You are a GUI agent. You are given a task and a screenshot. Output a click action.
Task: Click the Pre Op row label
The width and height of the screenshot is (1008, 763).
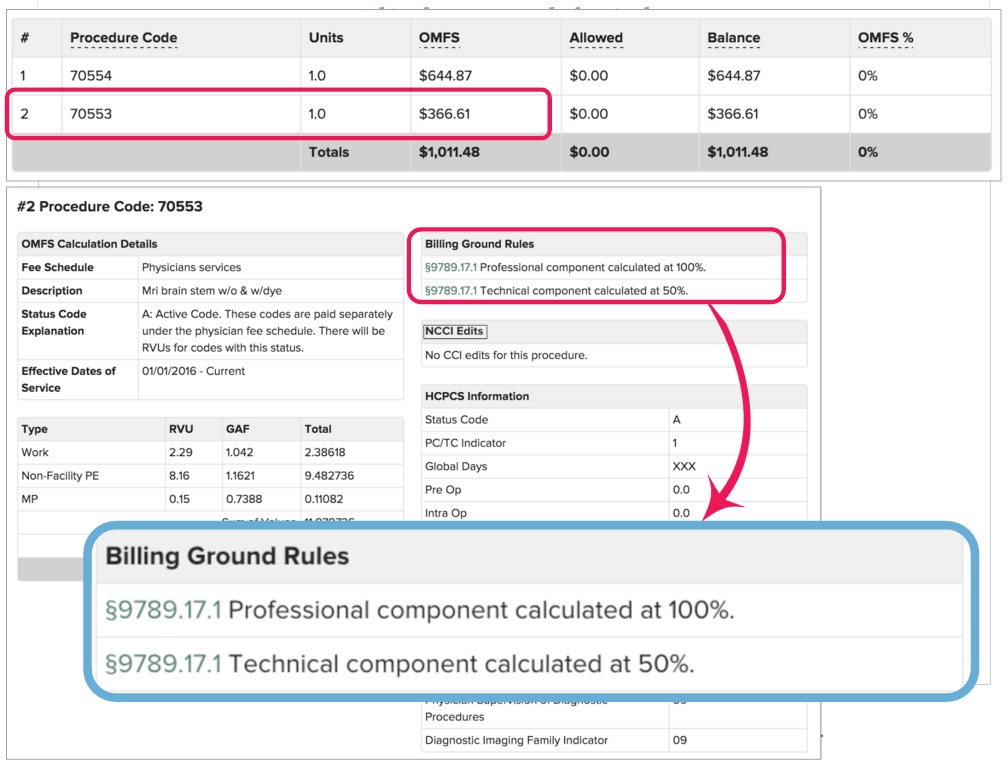click(x=443, y=490)
